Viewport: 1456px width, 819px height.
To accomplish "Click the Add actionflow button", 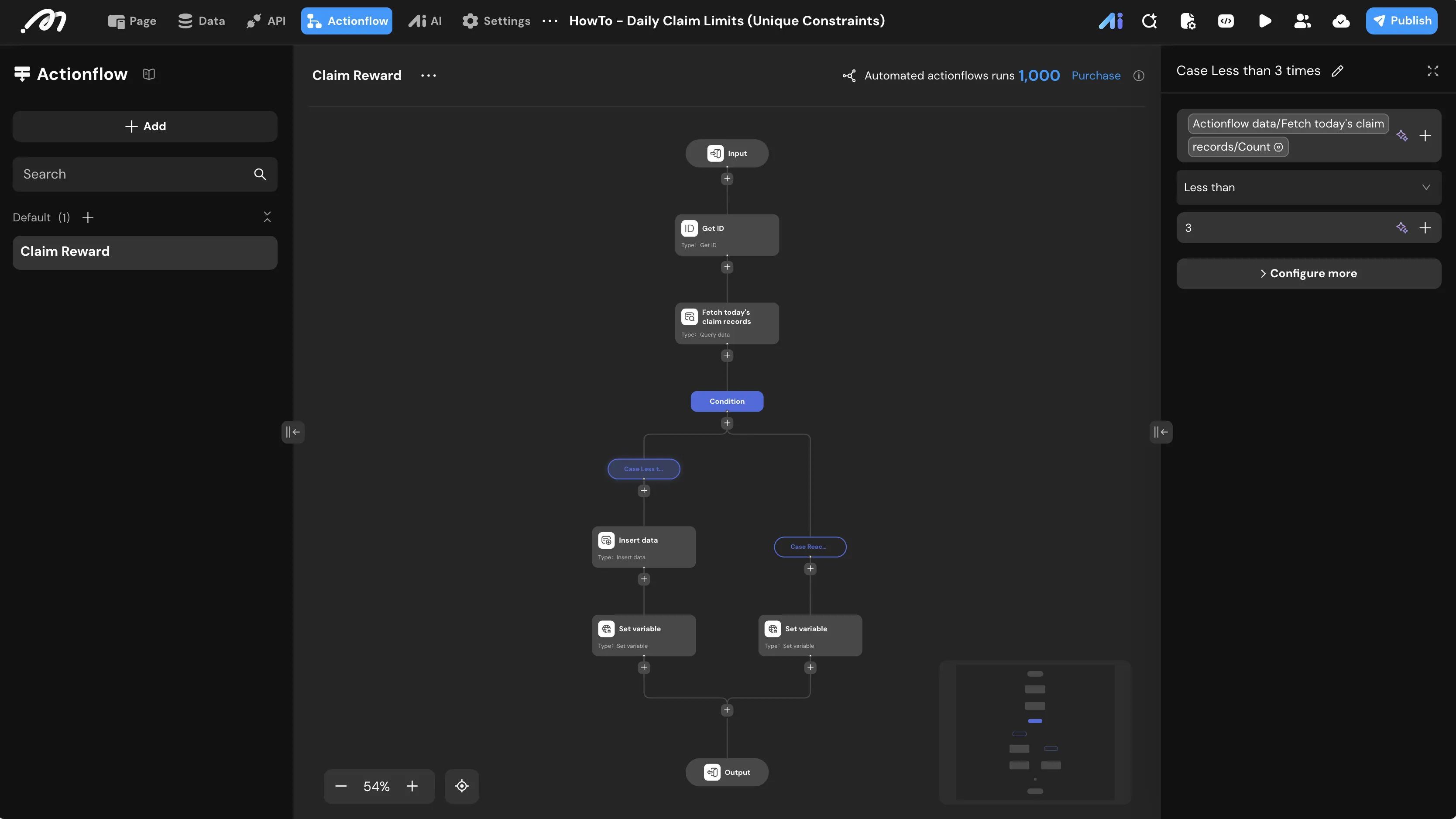I will 145,126.
